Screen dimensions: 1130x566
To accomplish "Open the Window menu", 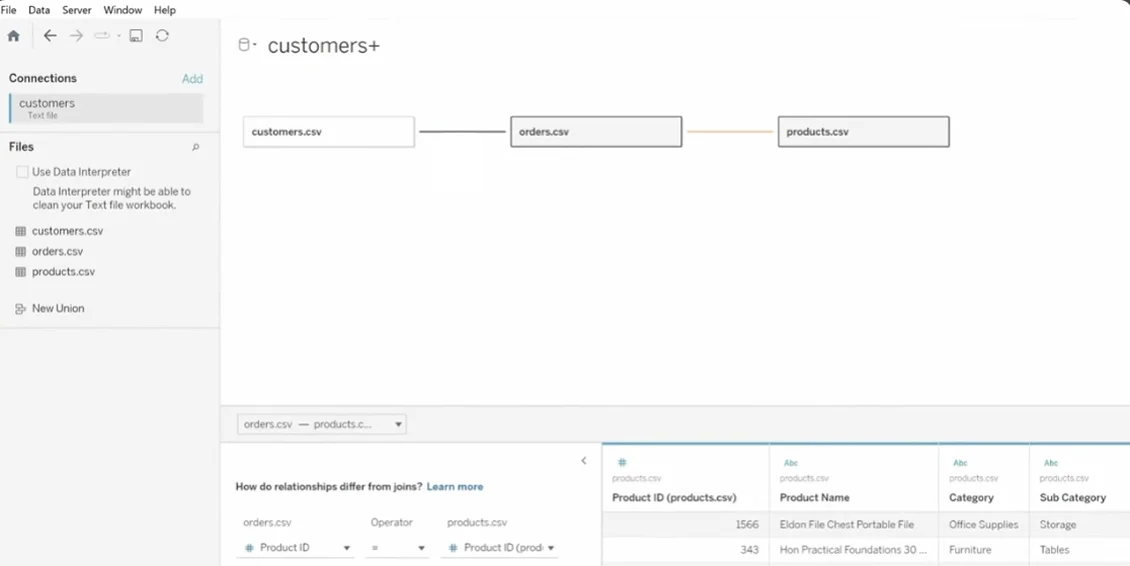I will [123, 10].
